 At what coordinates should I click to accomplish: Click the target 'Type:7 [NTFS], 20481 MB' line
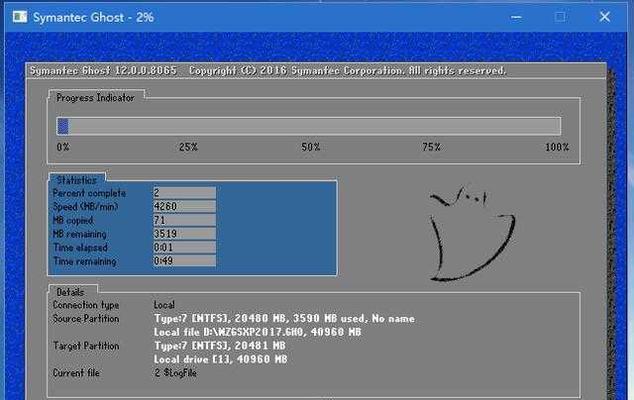tap(220, 346)
